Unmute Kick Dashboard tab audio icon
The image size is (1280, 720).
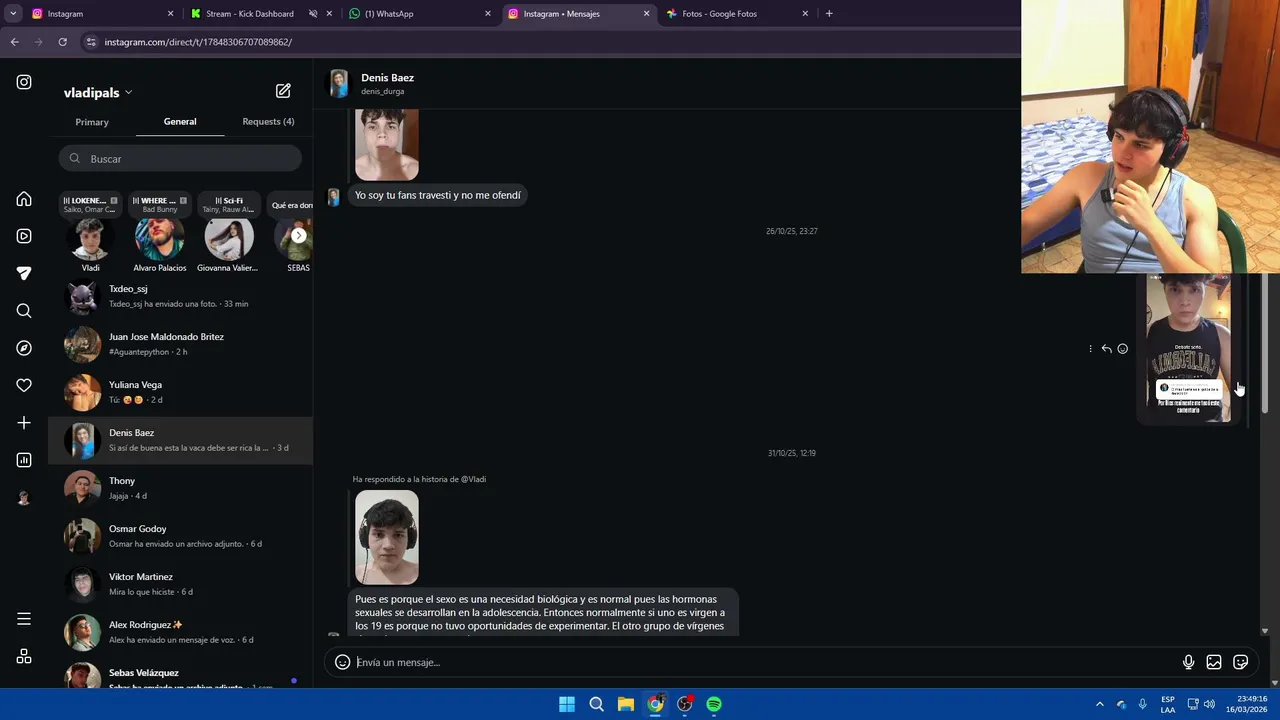click(312, 14)
